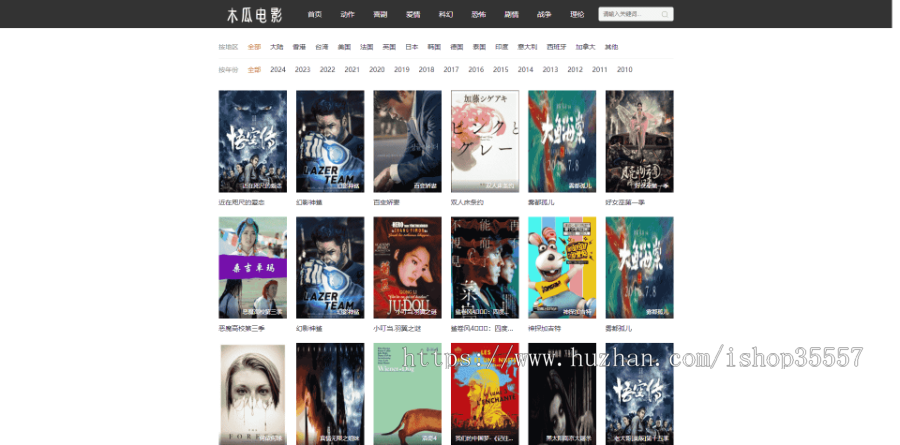900x445 pixels.
Task: Filter movies by region 英国
Action: [389, 47]
